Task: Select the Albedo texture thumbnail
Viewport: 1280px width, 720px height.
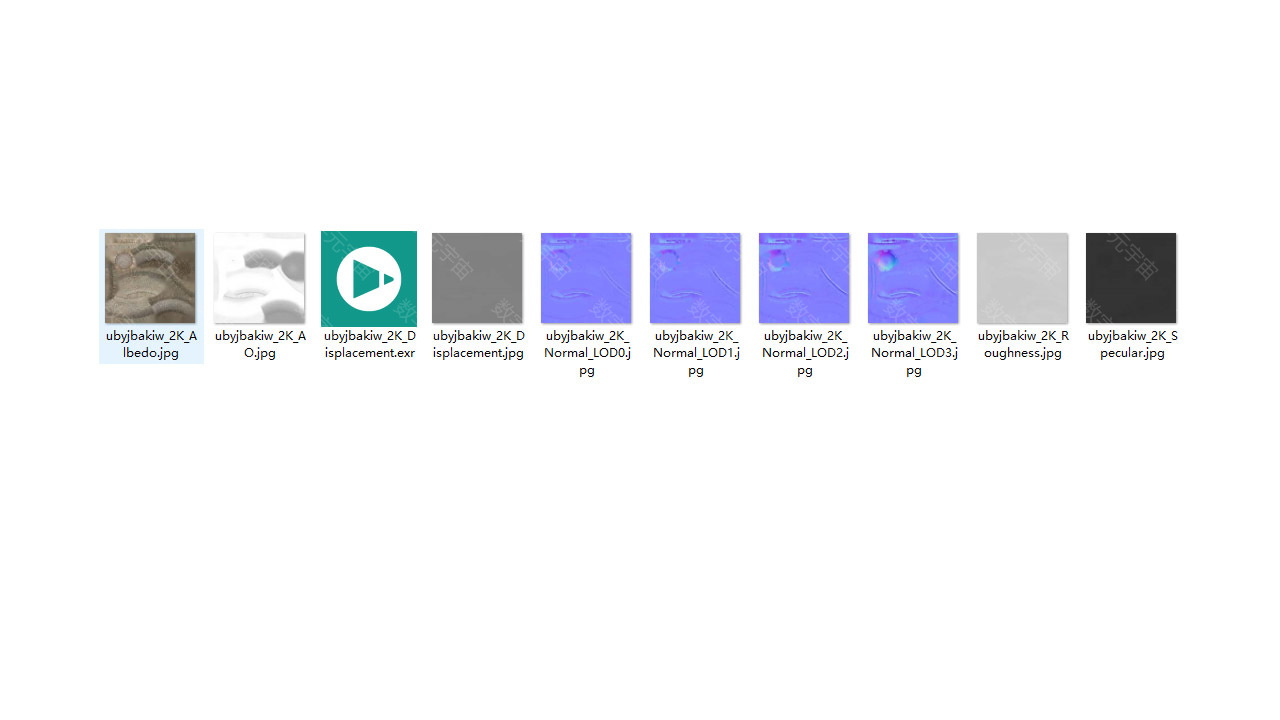Action: [x=150, y=278]
